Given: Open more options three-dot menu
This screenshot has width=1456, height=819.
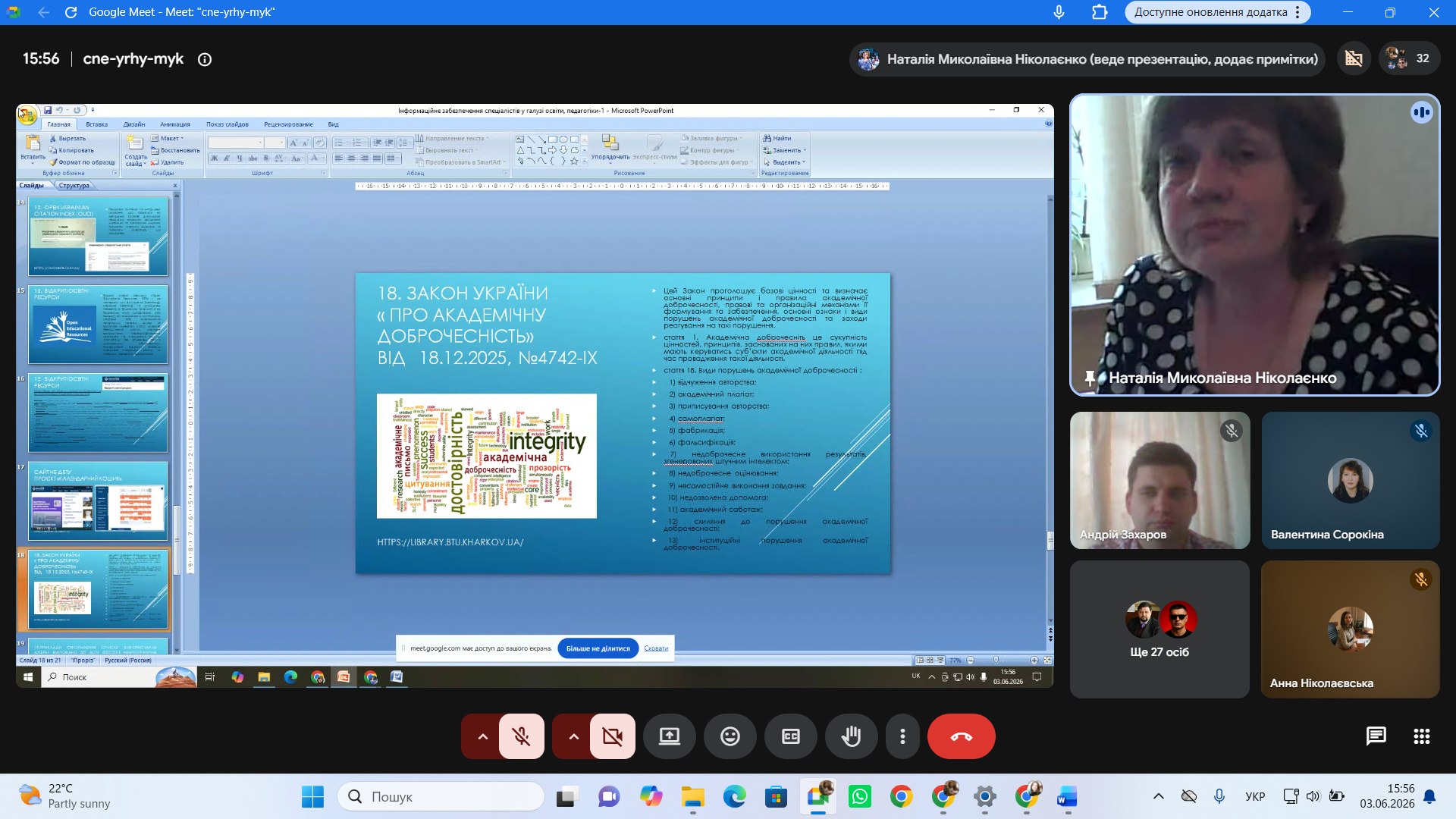Looking at the screenshot, I should coord(902,736).
